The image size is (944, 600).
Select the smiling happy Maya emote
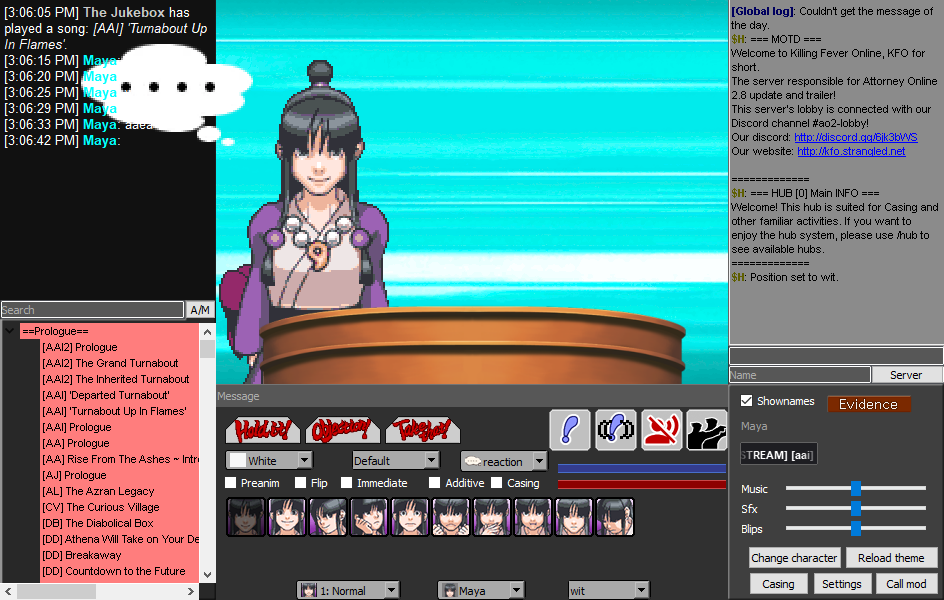pos(287,517)
